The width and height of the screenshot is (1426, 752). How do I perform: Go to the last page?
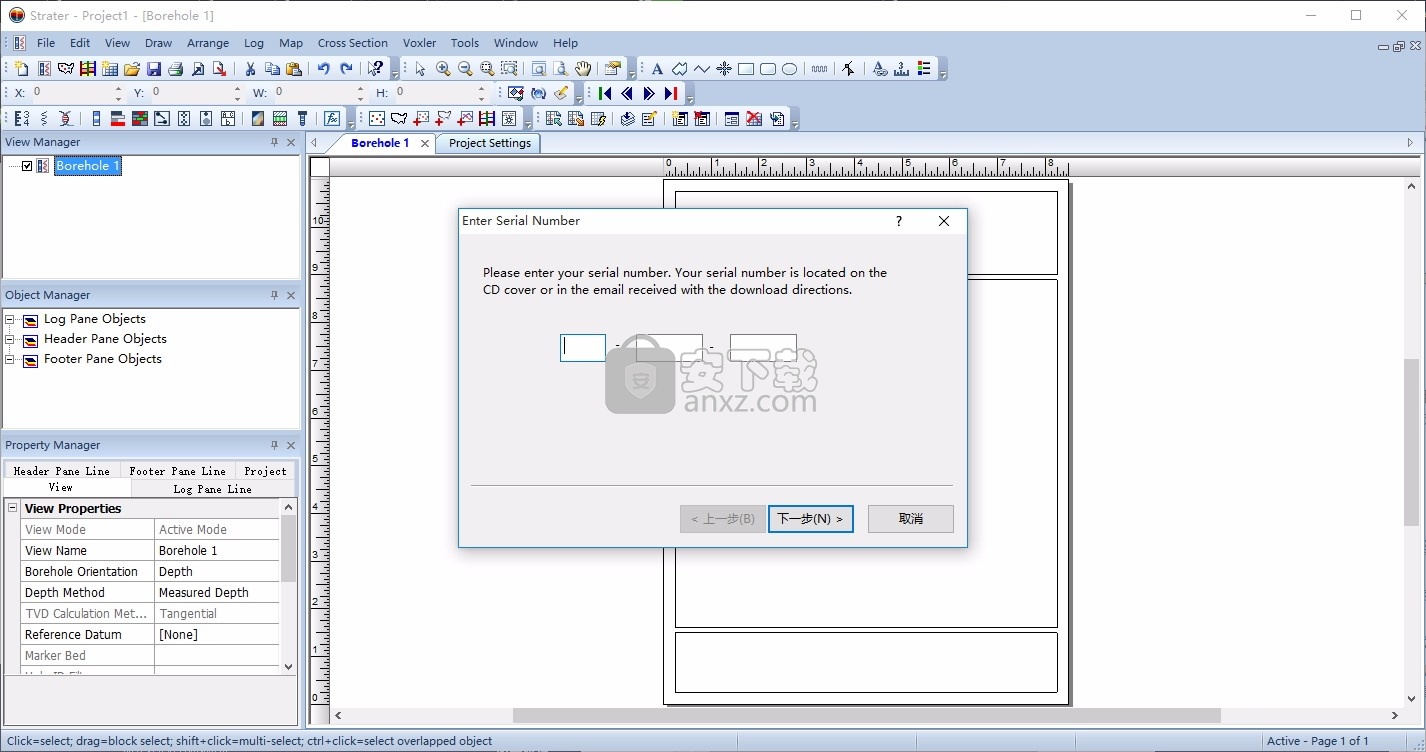[671, 93]
